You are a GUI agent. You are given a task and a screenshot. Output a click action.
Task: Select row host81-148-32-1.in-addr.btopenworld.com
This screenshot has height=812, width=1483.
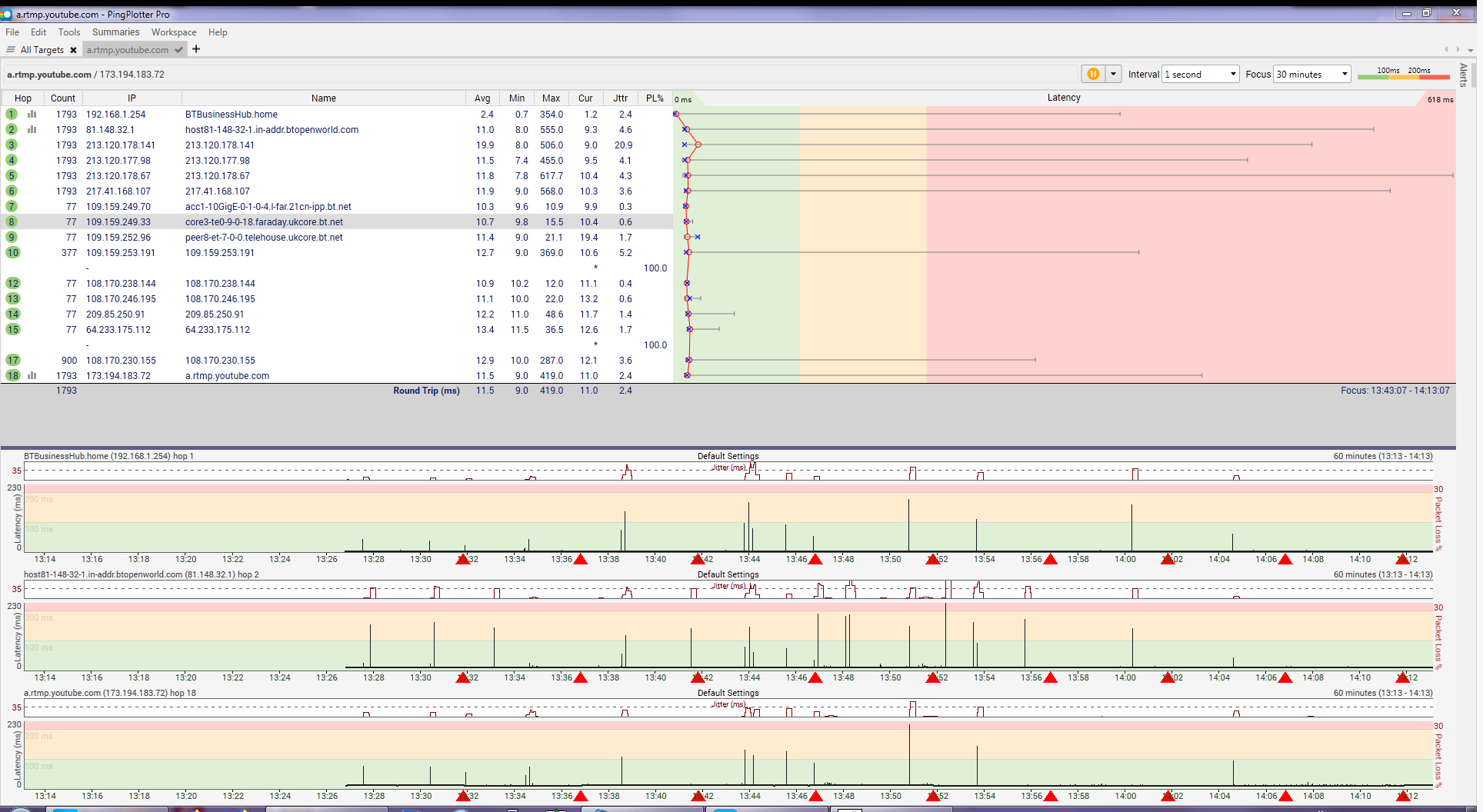337,129
